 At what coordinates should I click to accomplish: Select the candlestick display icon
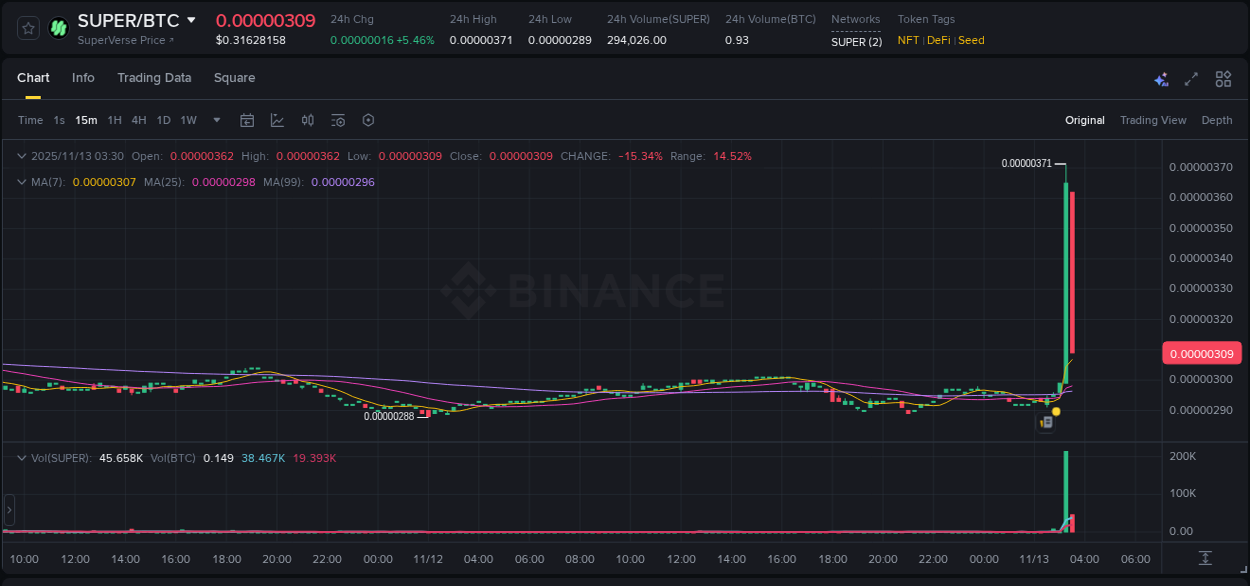[x=307, y=120]
